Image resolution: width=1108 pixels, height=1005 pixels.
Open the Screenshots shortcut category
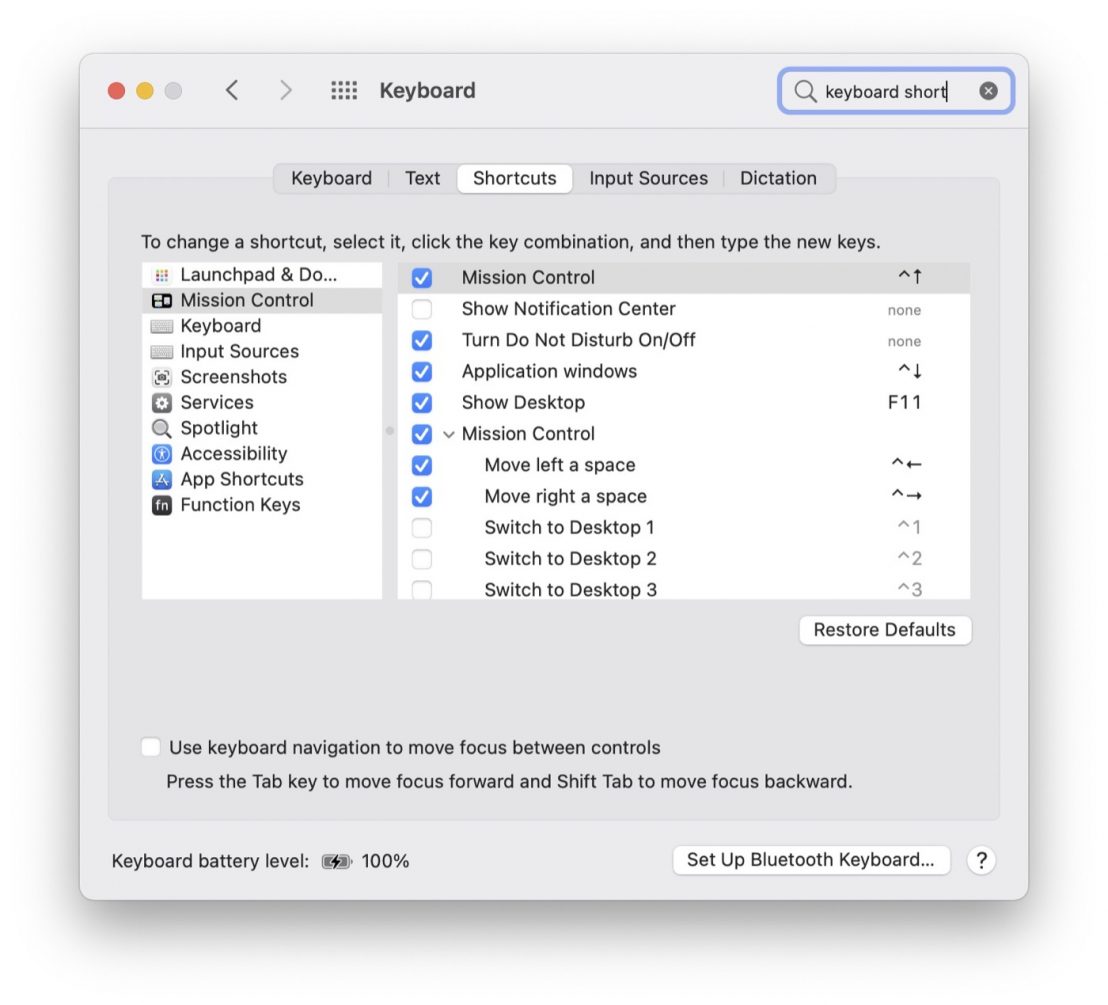233,377
